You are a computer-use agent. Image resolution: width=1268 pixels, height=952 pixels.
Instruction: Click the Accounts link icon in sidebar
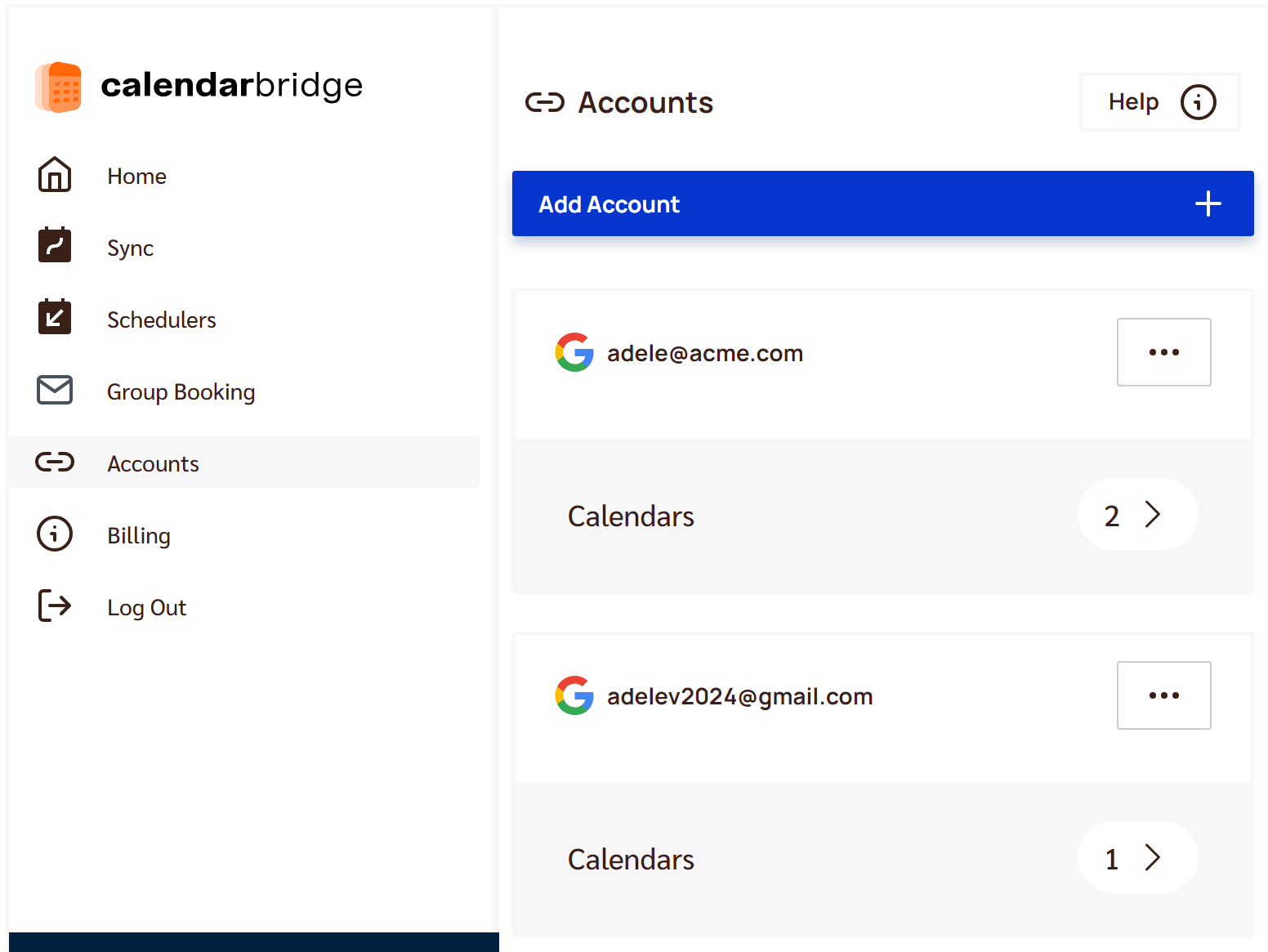[55, 463]
